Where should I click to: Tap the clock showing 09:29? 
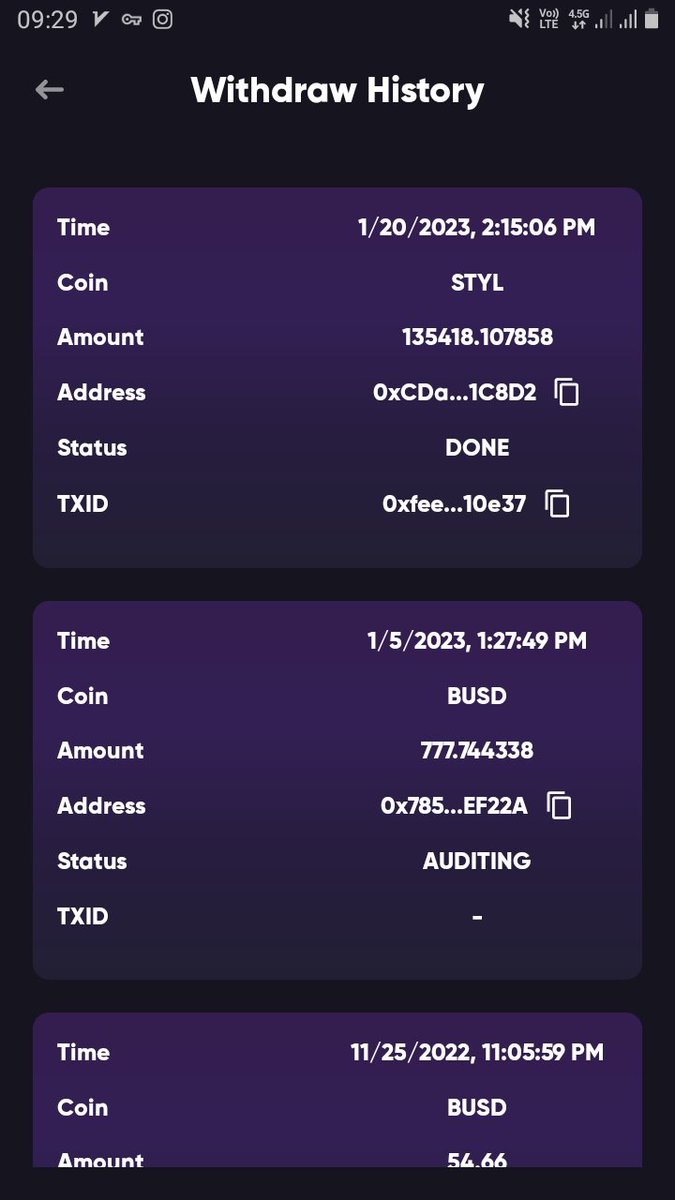[47, 19]
